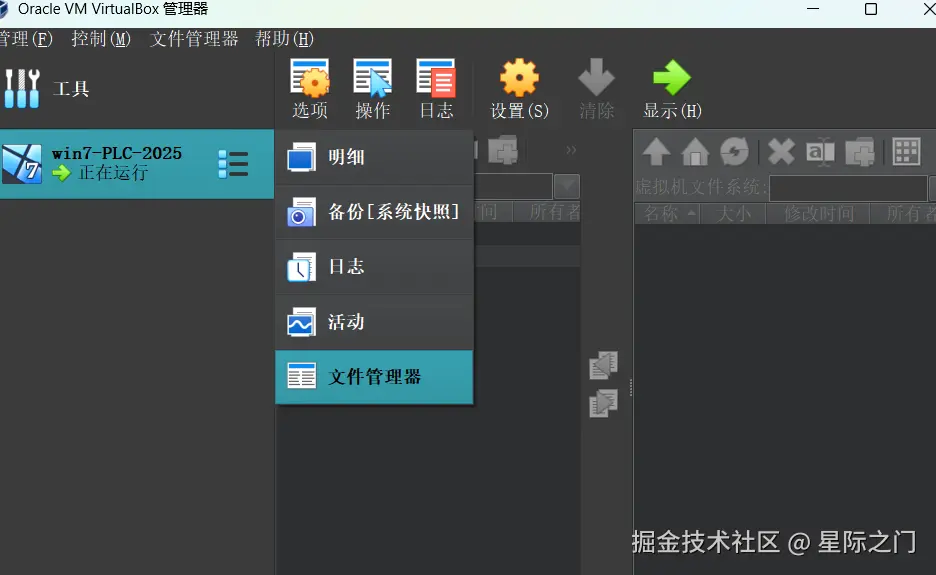Open the list menu icon beside win7-PLC-2025
This screenshot has width=936, height=575.
click(233, 164)
